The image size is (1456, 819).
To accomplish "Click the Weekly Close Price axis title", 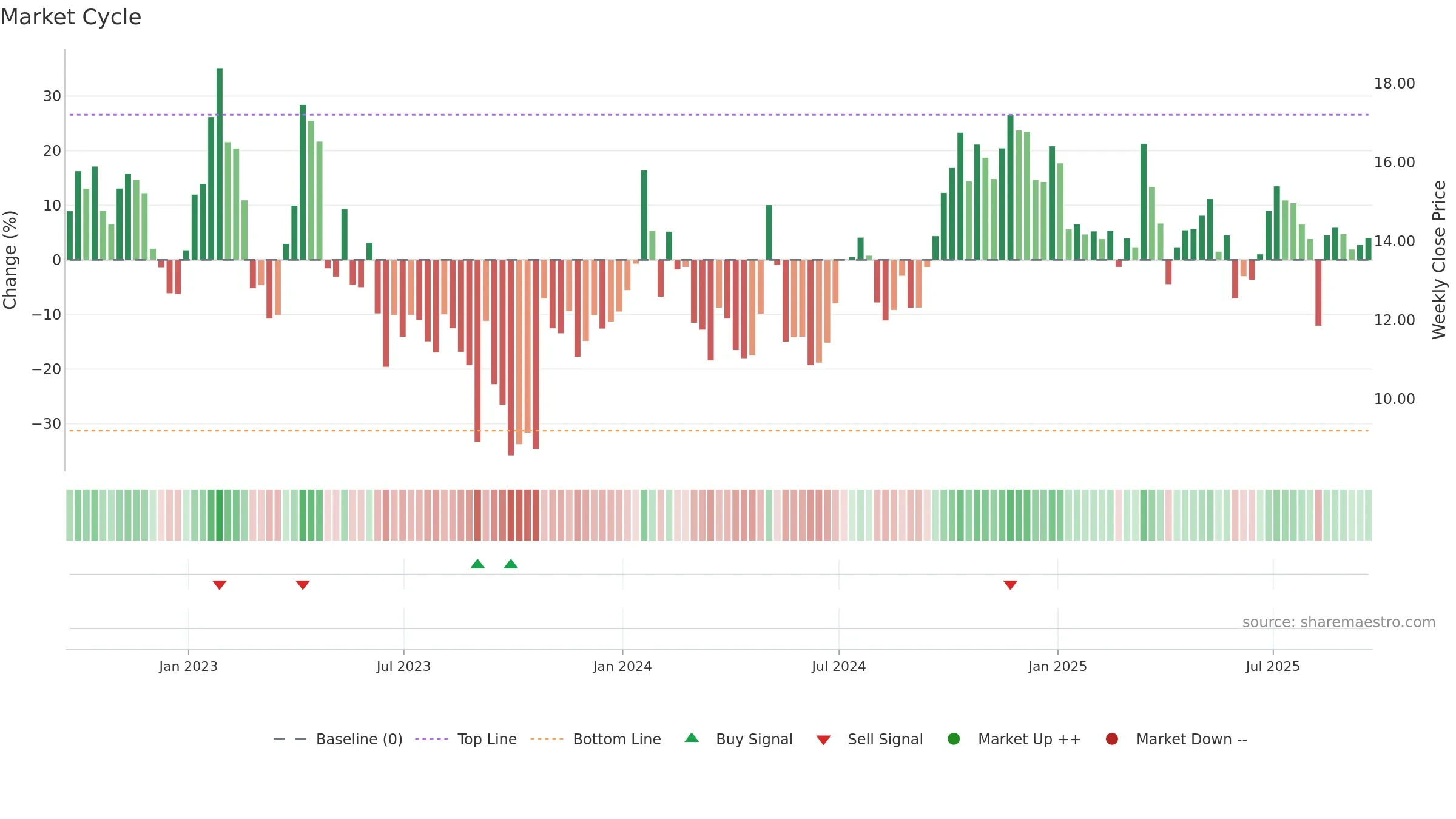I will click(x=1439, y=260).
